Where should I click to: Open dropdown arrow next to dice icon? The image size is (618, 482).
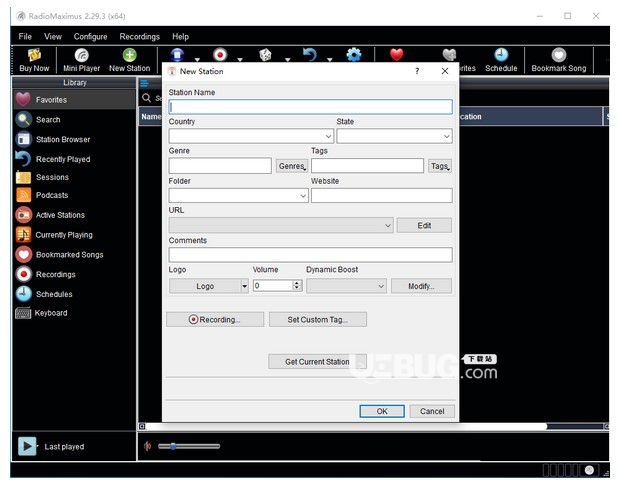coord(287,60)
